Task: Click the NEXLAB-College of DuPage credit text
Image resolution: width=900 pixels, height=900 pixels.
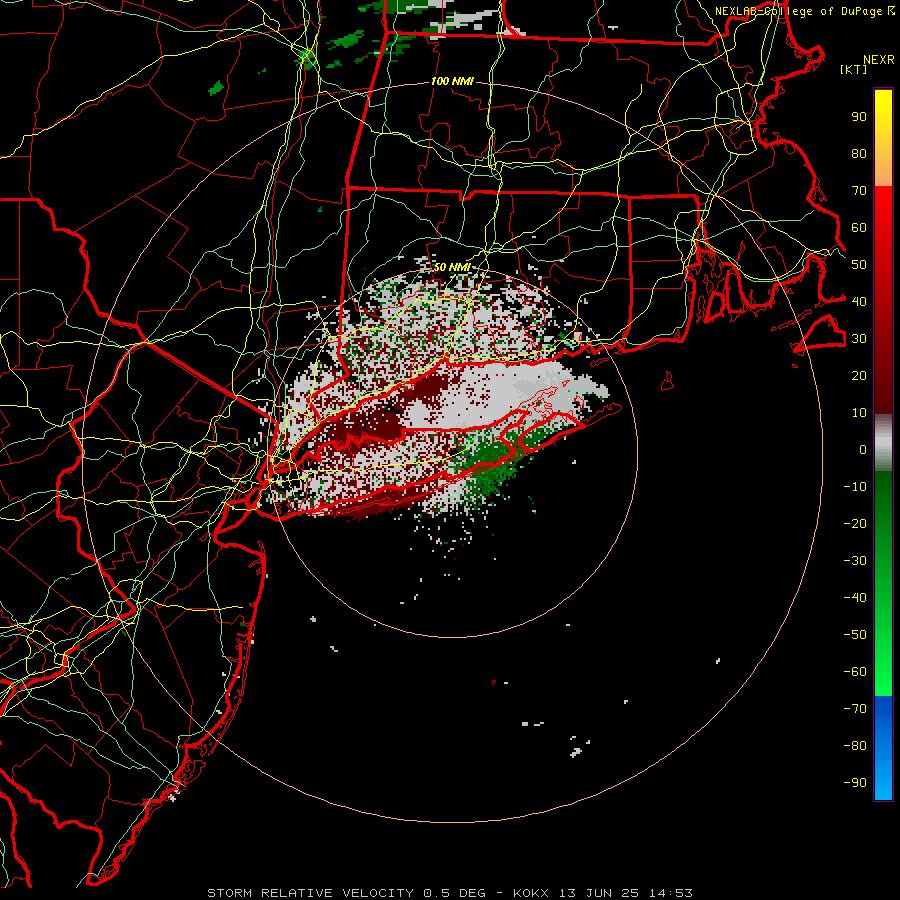Action: [800, 11]
